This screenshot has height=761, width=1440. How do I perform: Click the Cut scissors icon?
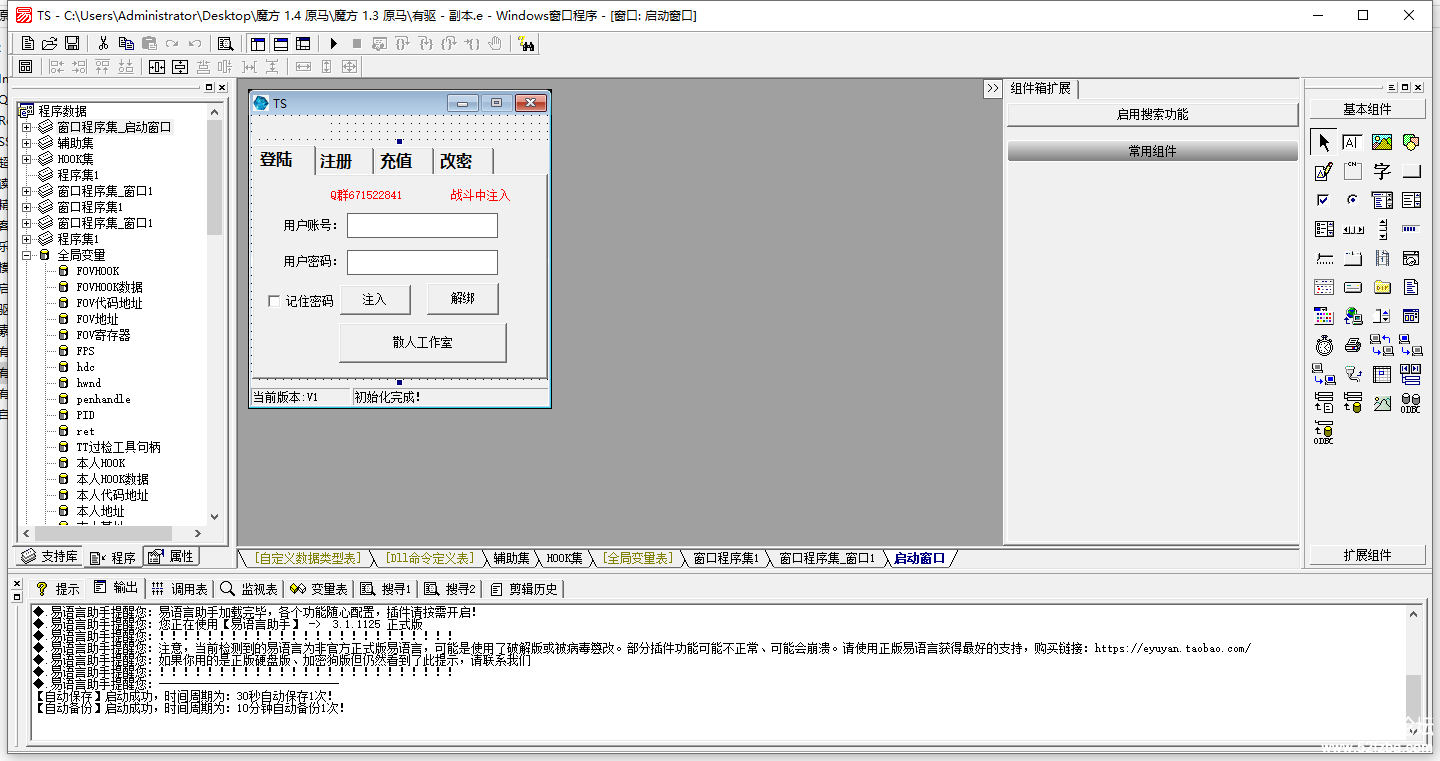[103, 43]
